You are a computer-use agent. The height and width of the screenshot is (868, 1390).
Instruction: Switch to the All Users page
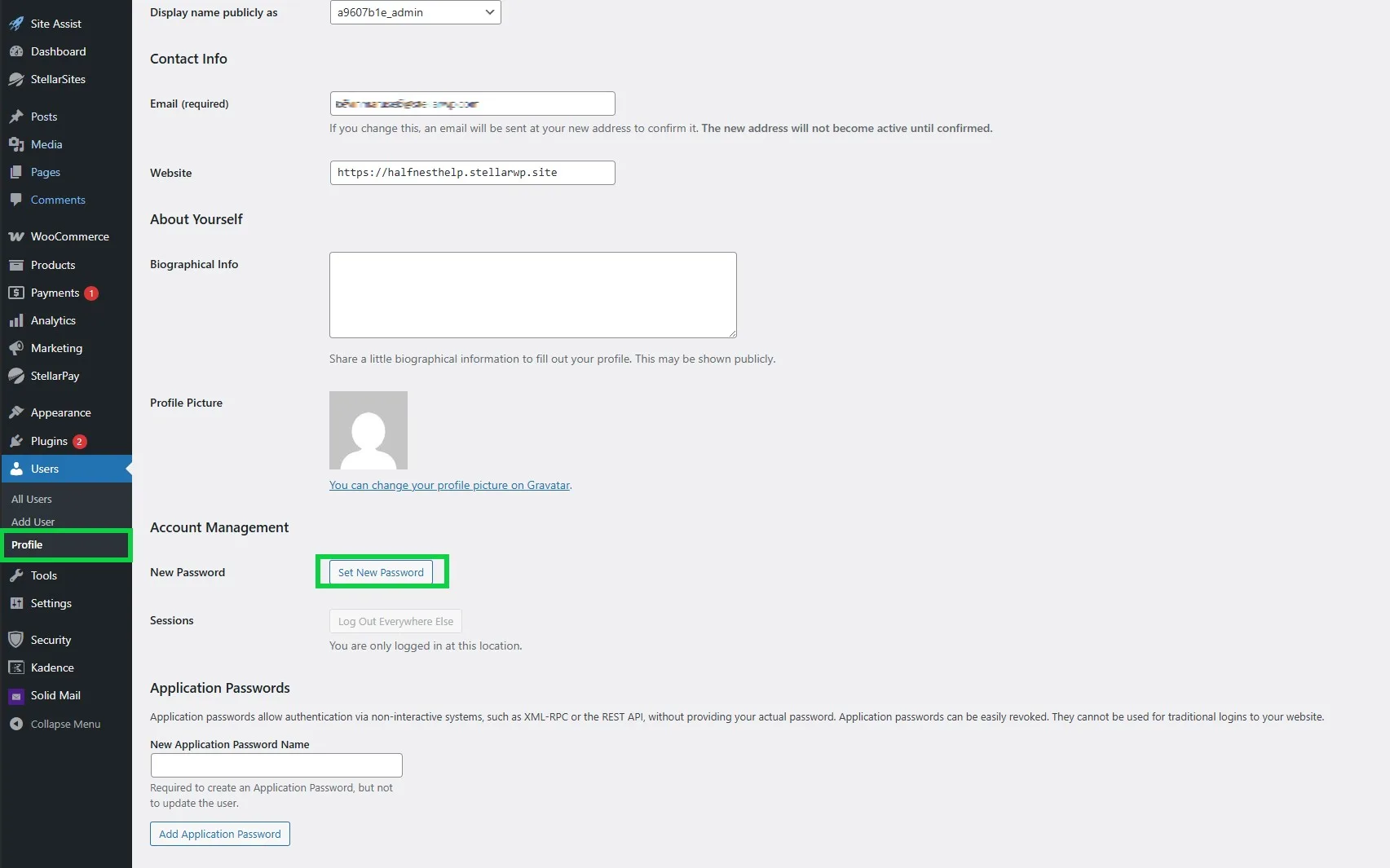point(31,499)
